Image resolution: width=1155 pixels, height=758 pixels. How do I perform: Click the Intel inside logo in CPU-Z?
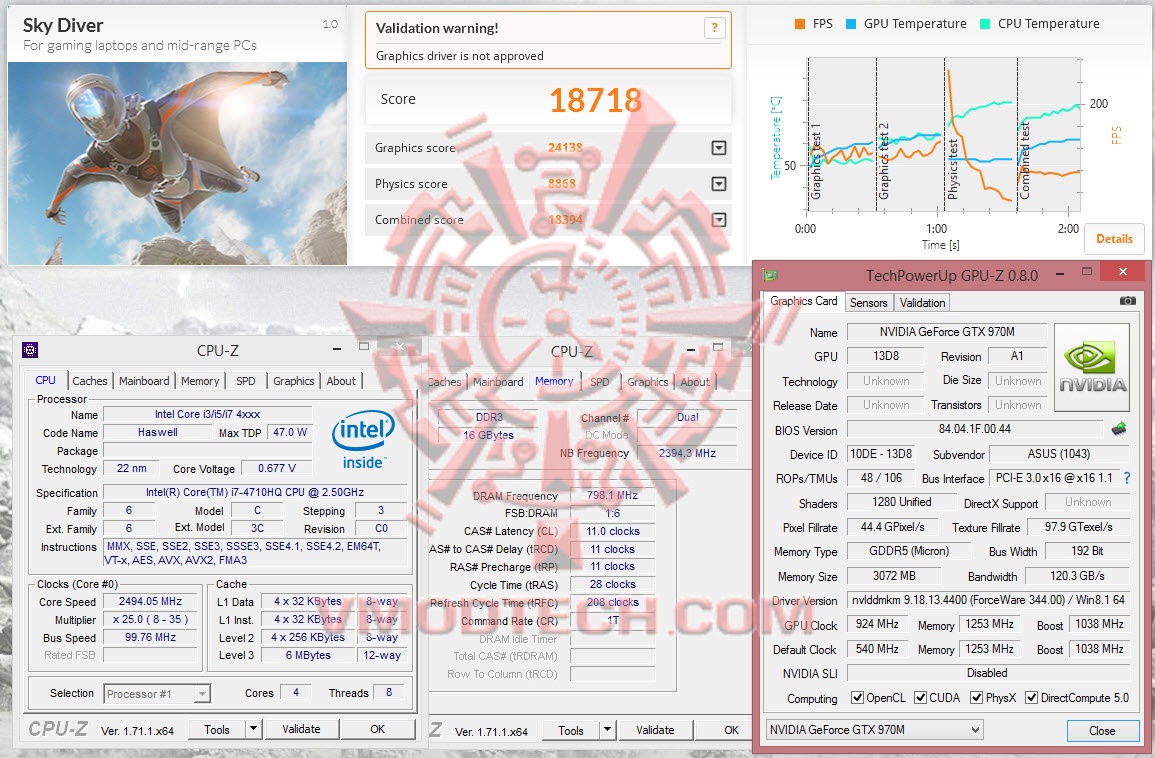tap(362, 440)
